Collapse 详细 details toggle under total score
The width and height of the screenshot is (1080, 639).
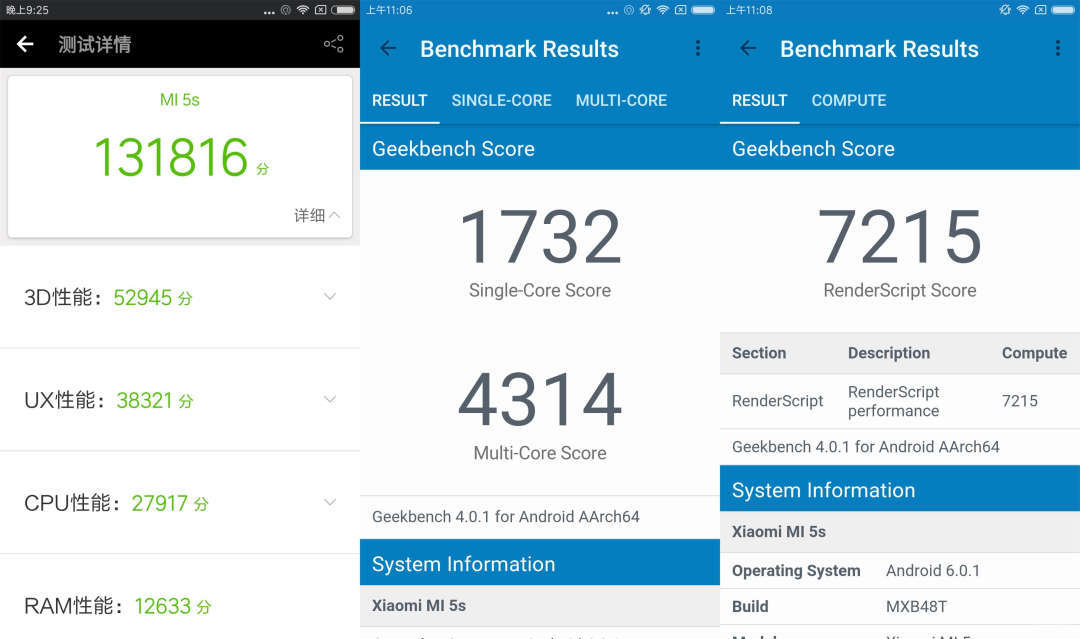tap(317, 216)
